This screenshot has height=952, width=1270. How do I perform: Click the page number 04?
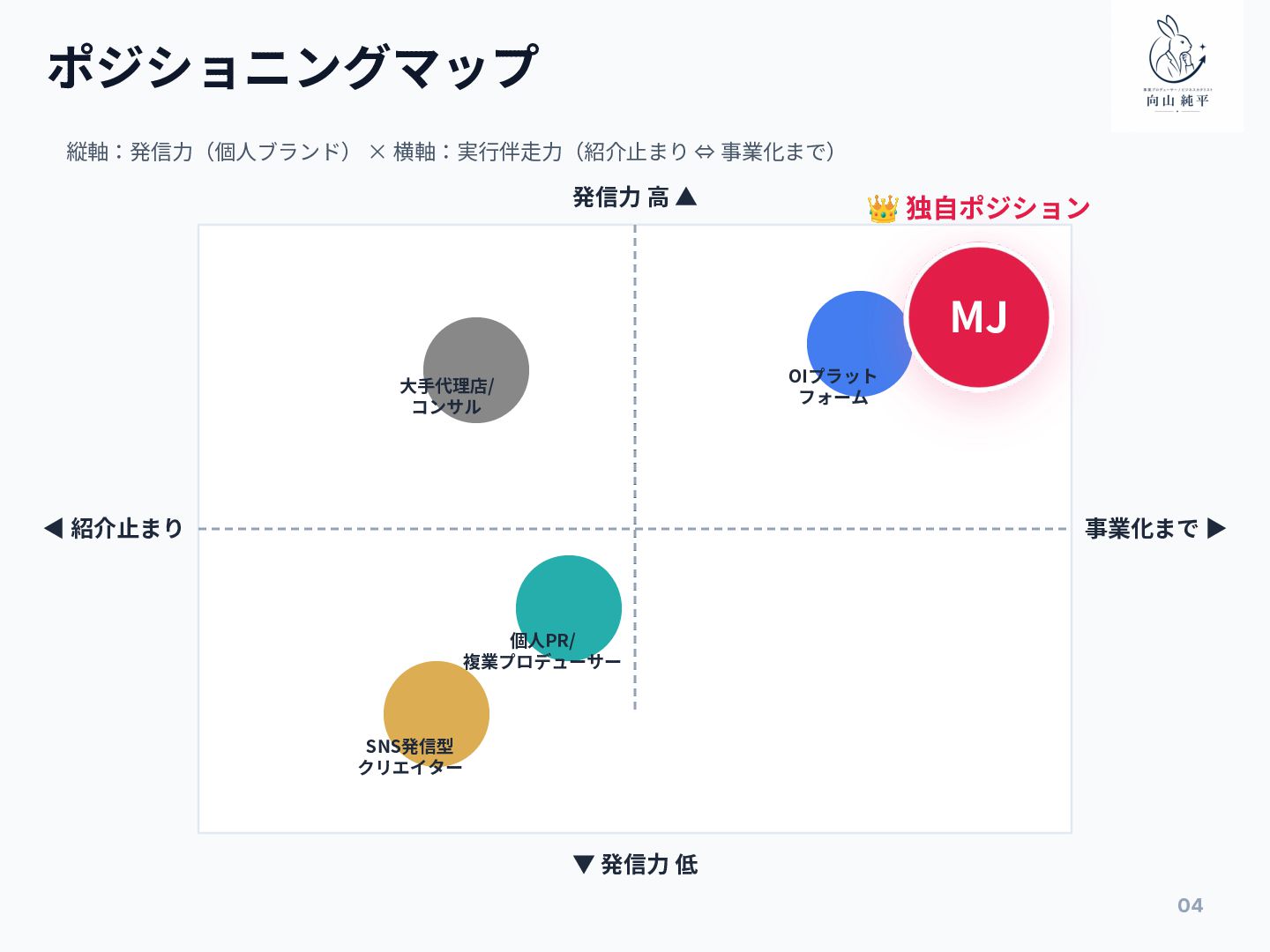click(x=1191, y=905)
